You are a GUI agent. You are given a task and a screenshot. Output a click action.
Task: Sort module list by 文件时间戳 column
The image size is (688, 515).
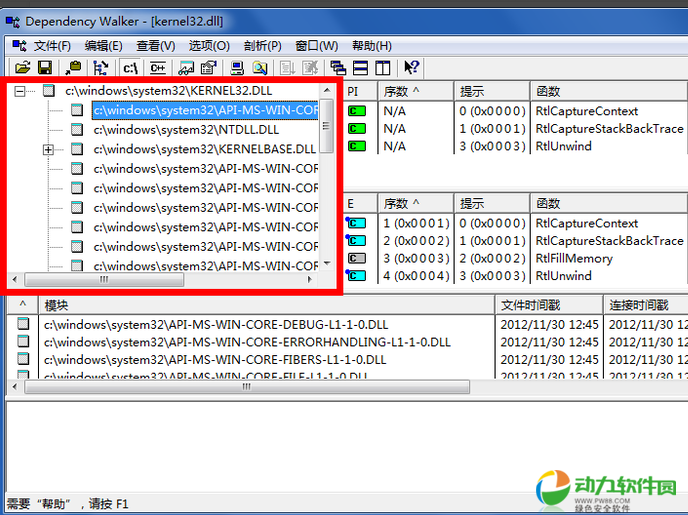(x=548, y=304)
